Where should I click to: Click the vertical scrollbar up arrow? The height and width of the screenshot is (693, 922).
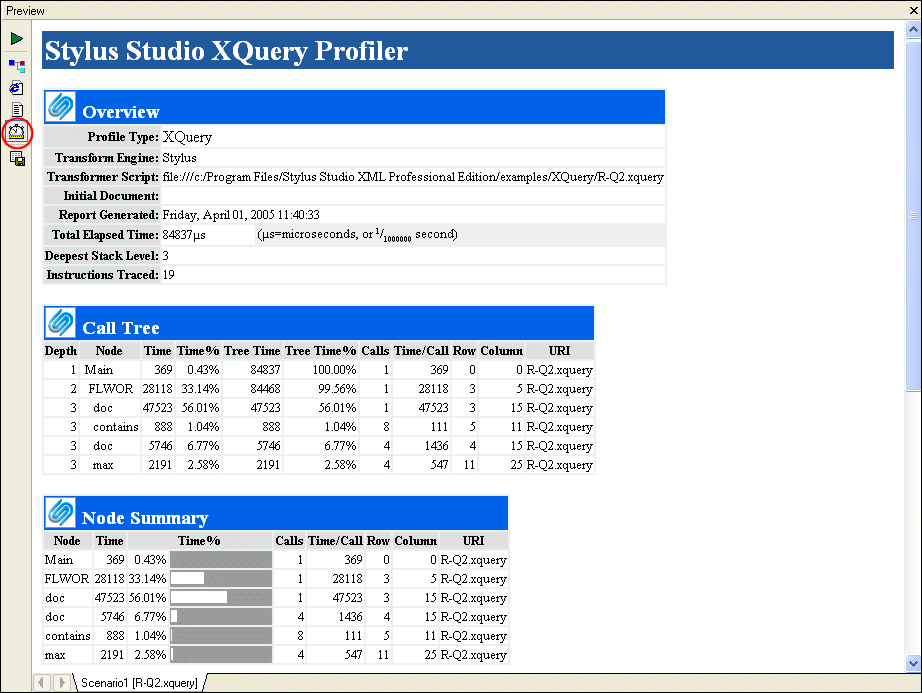[x=912, y=31]
